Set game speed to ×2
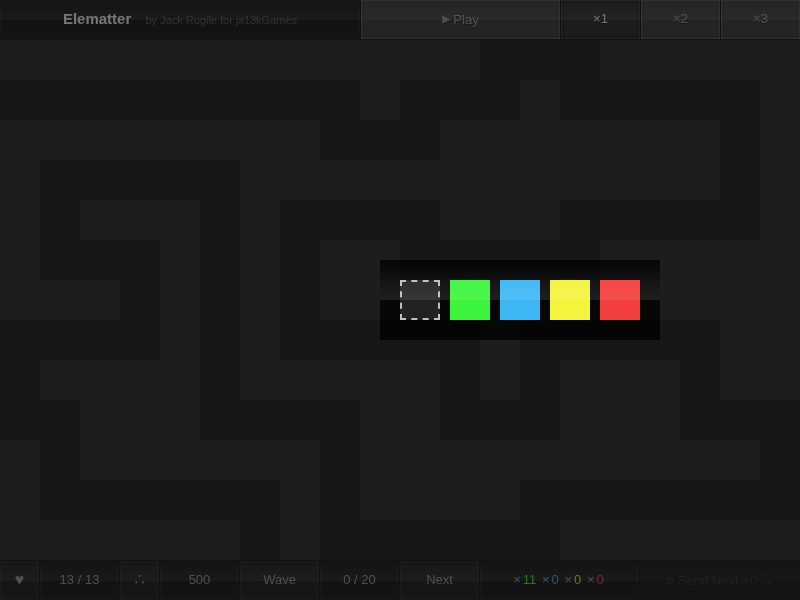 click(x=680, y=19)
